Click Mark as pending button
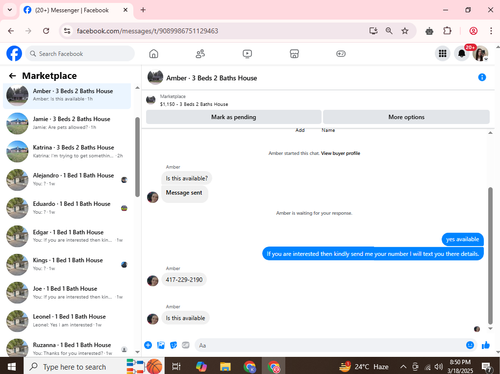500x374 pixels. click(234, 117)
